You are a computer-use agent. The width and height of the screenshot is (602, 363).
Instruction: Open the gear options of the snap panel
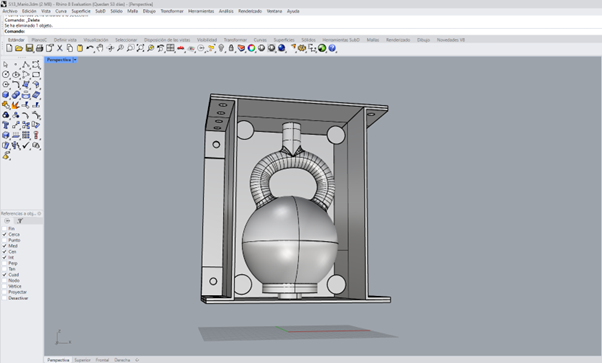click(40, 213)
